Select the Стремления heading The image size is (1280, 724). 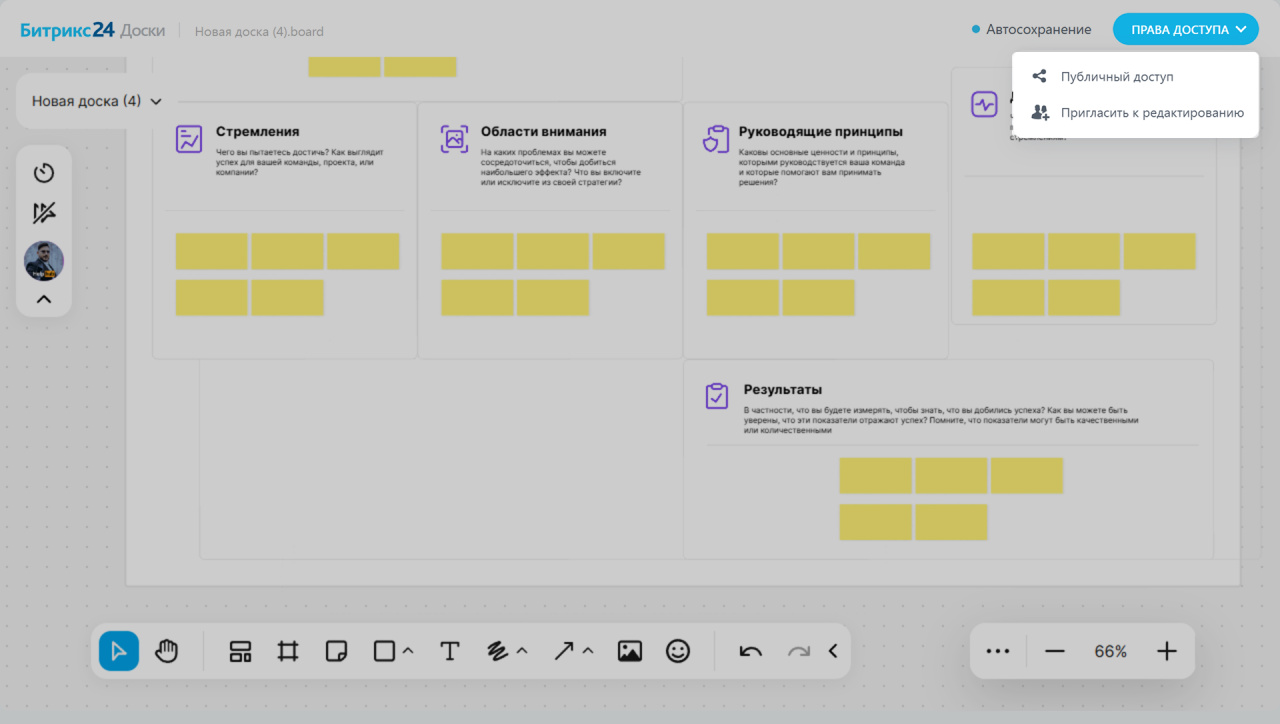[x=257, y=131]
